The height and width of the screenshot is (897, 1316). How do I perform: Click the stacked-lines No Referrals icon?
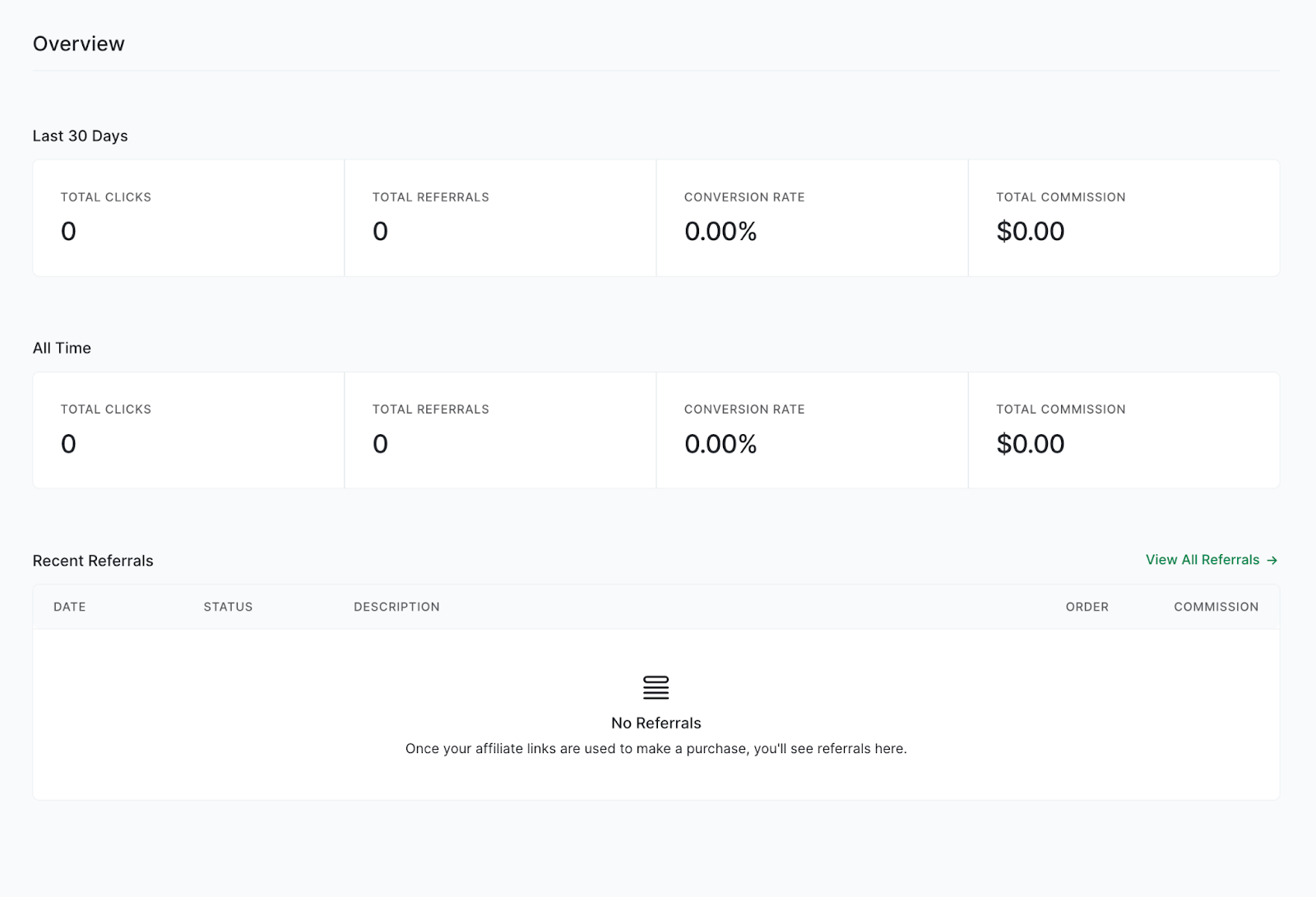coord(656,687)
